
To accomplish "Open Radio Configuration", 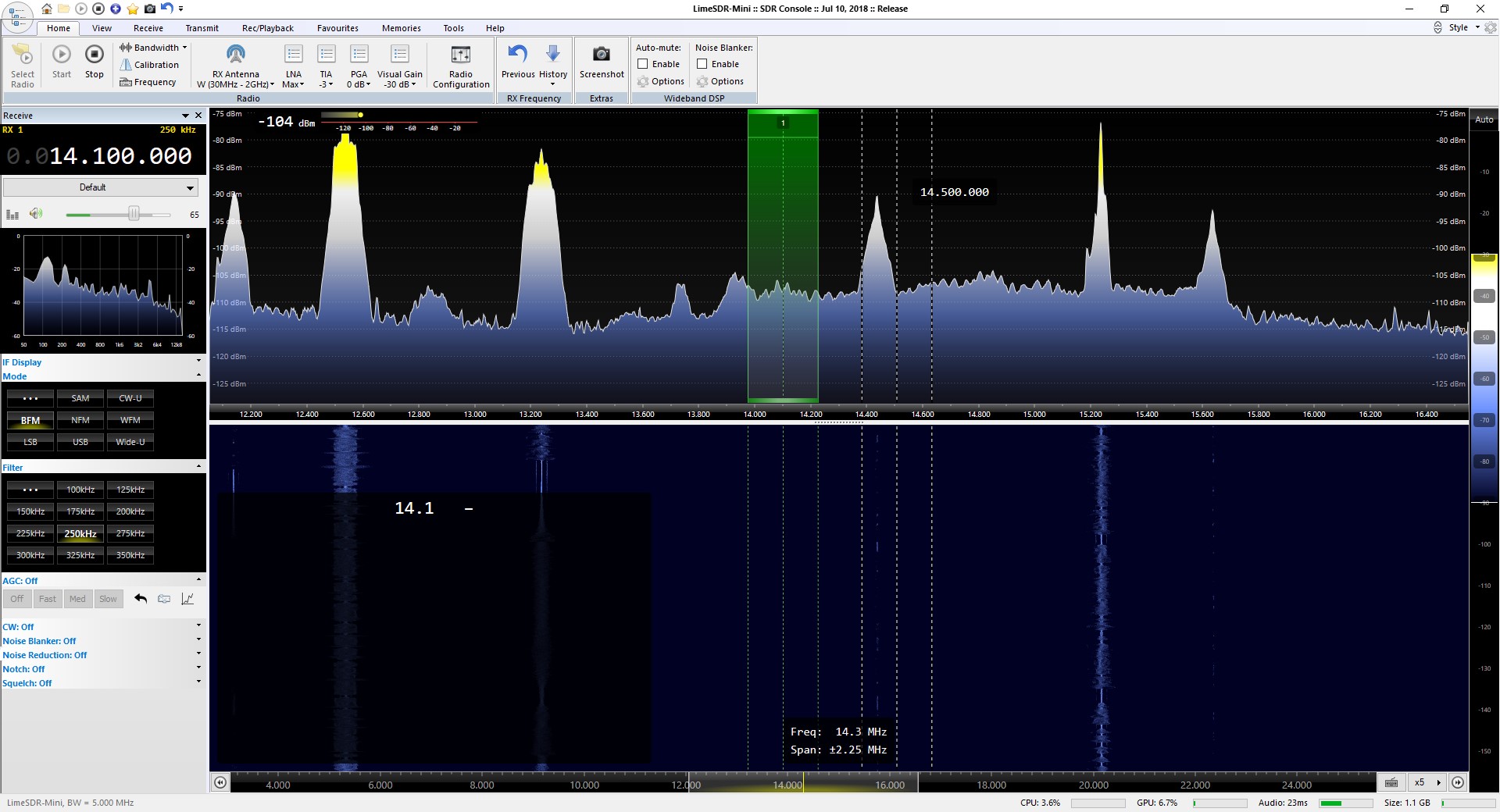I will 461,55.
